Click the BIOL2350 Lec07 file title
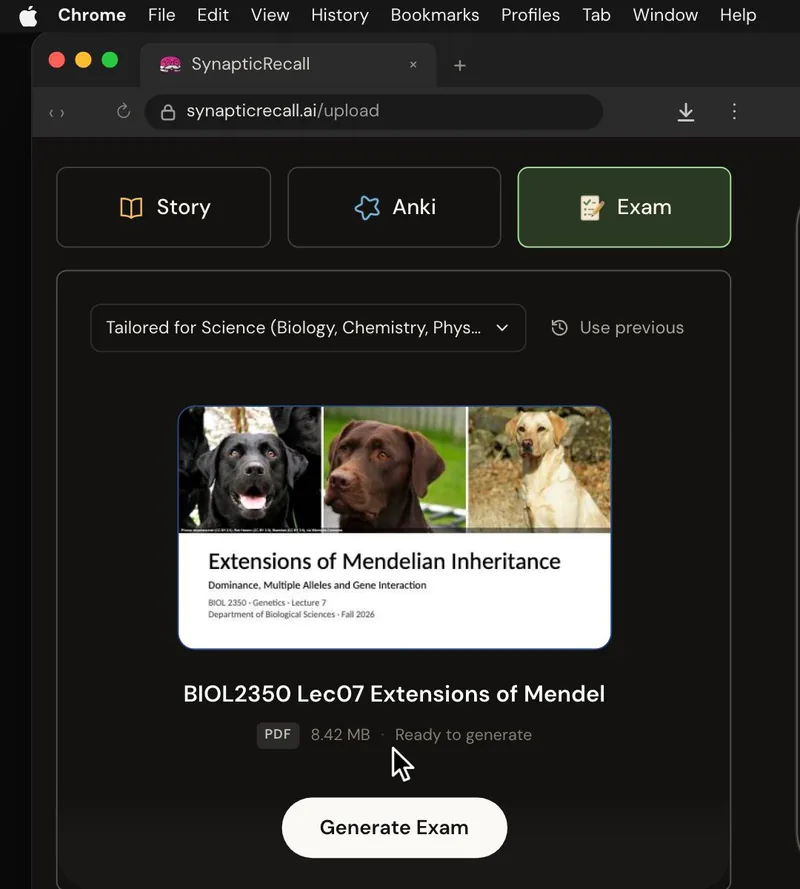The width and height of the screenshot is (800, 889). tap(394, 694)
